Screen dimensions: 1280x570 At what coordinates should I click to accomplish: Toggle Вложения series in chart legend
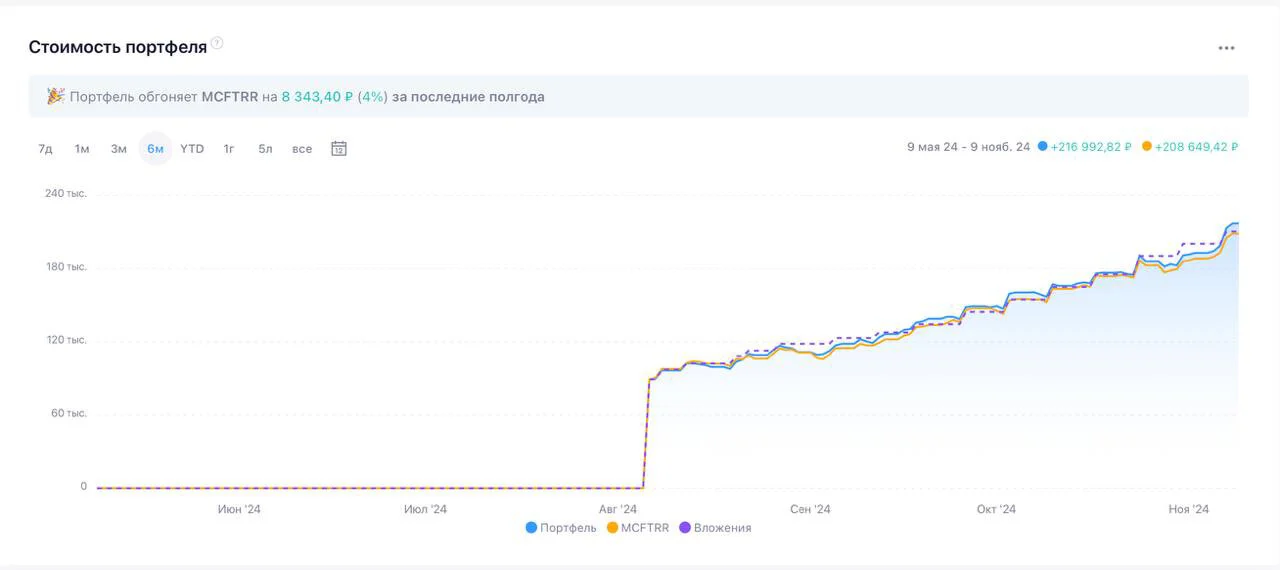pyautogui.click(x=715, y=528)
